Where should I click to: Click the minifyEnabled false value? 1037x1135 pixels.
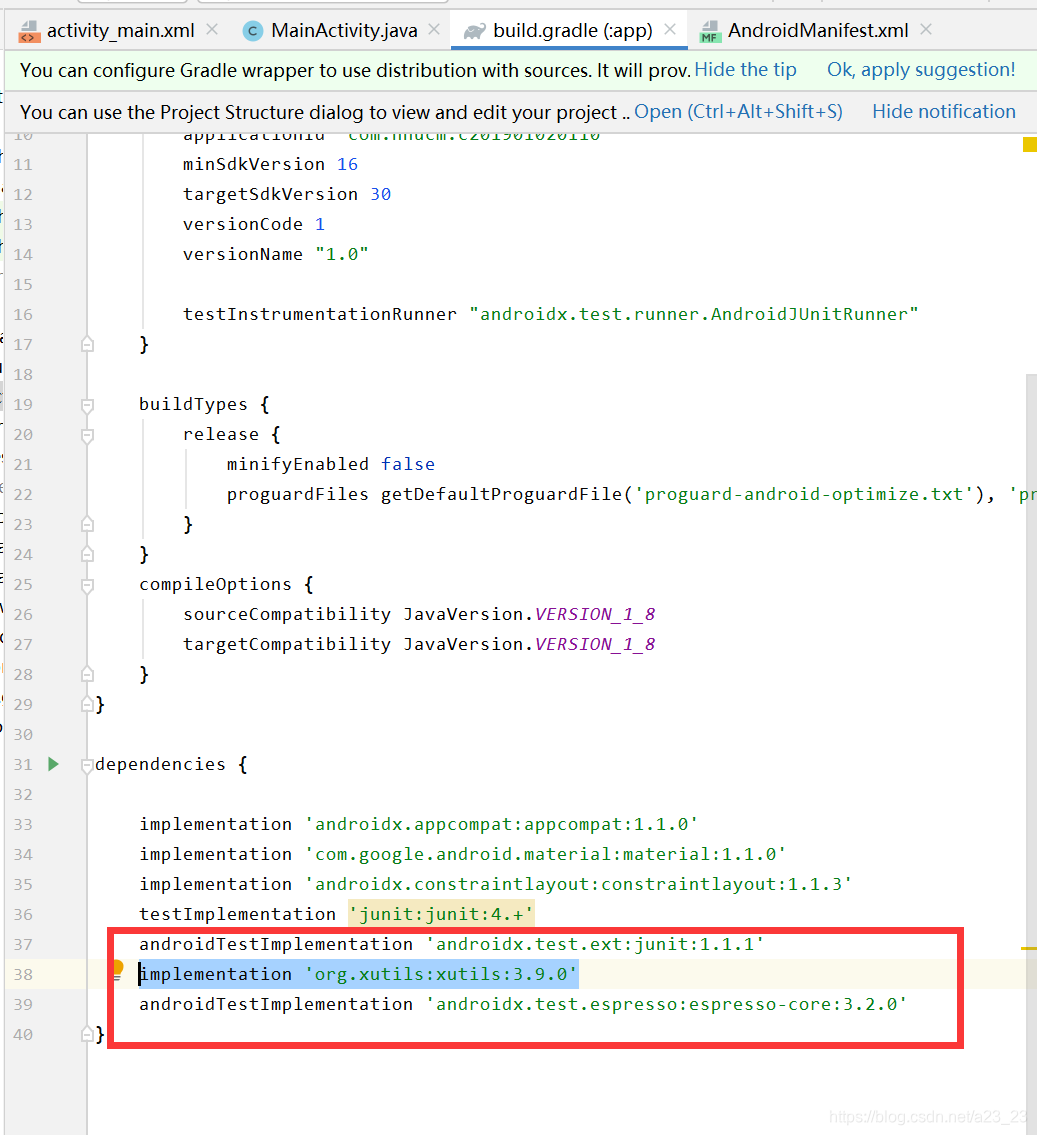408,464
